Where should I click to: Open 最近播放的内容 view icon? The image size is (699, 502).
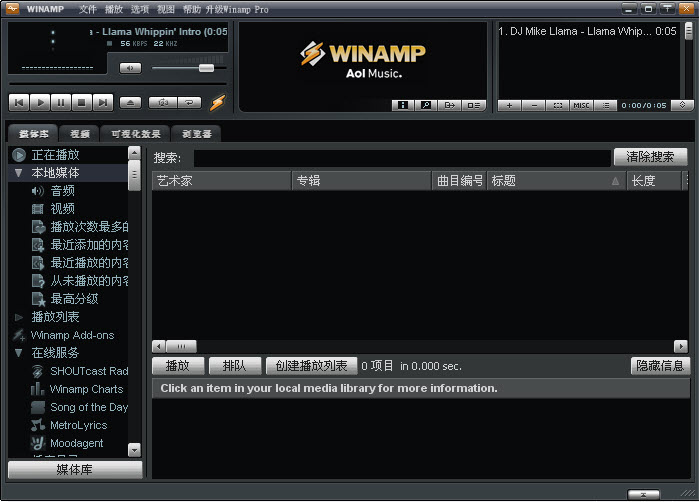click(38, 263)
